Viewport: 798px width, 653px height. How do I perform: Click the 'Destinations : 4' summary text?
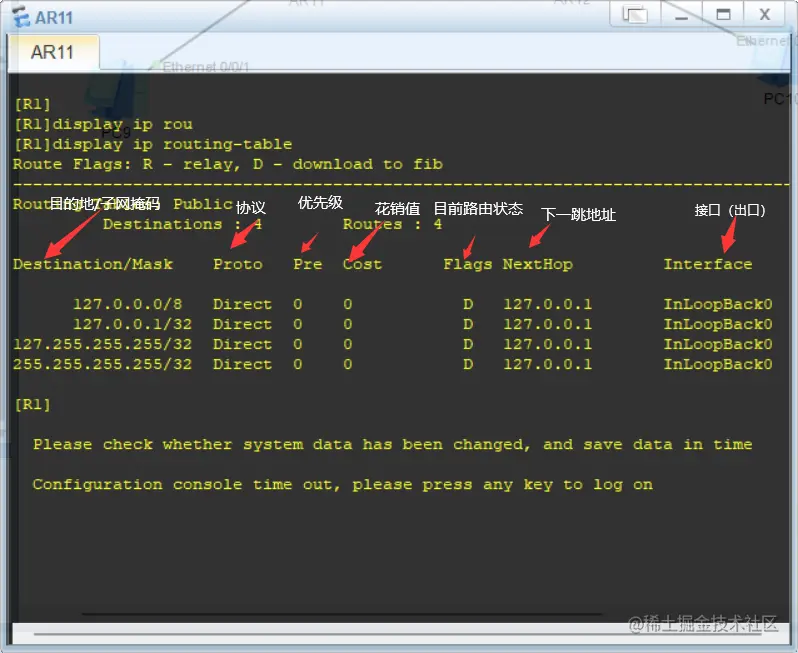[x=183, y=224]
